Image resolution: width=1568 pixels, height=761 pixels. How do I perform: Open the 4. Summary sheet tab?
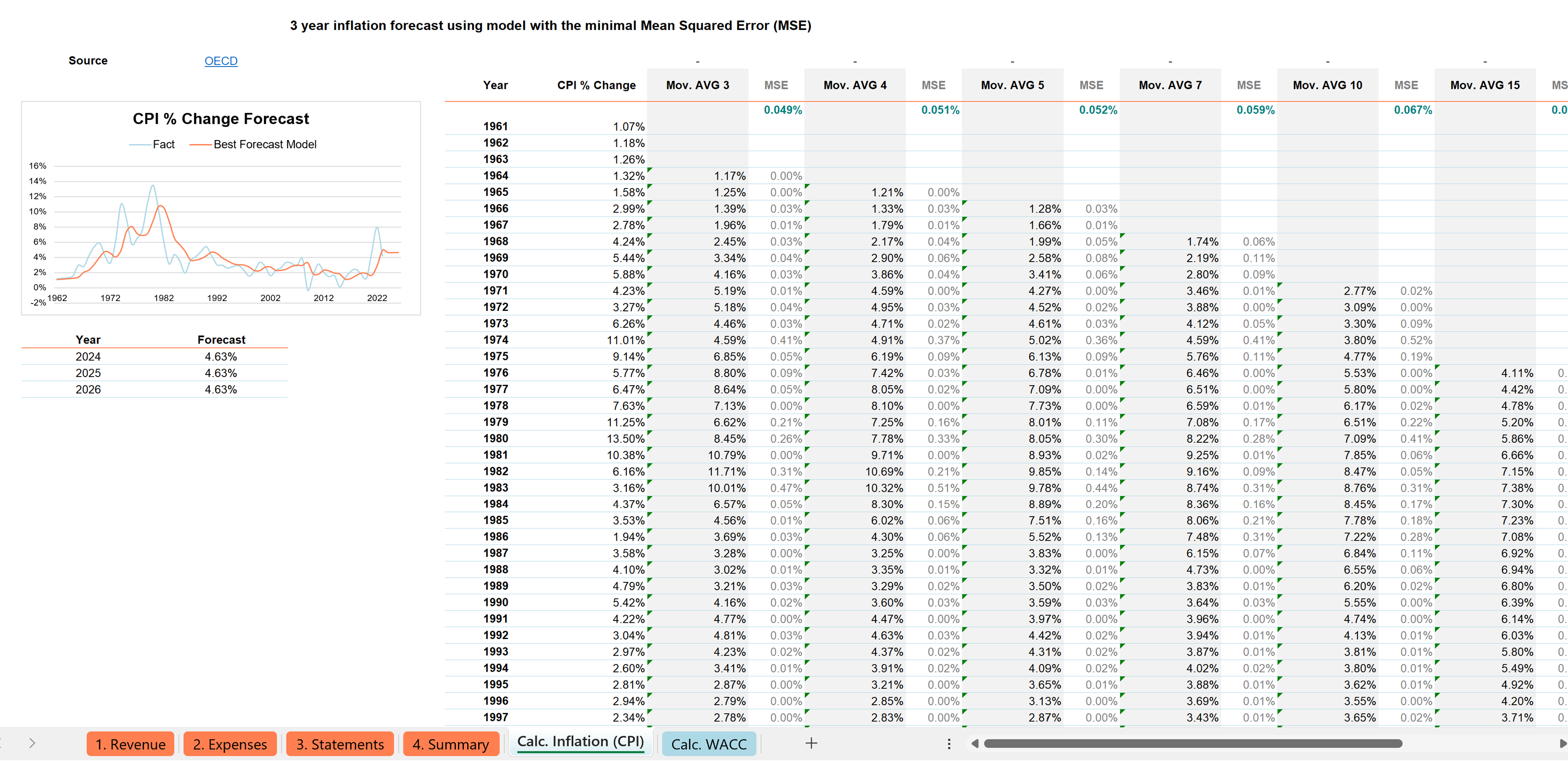451,744
